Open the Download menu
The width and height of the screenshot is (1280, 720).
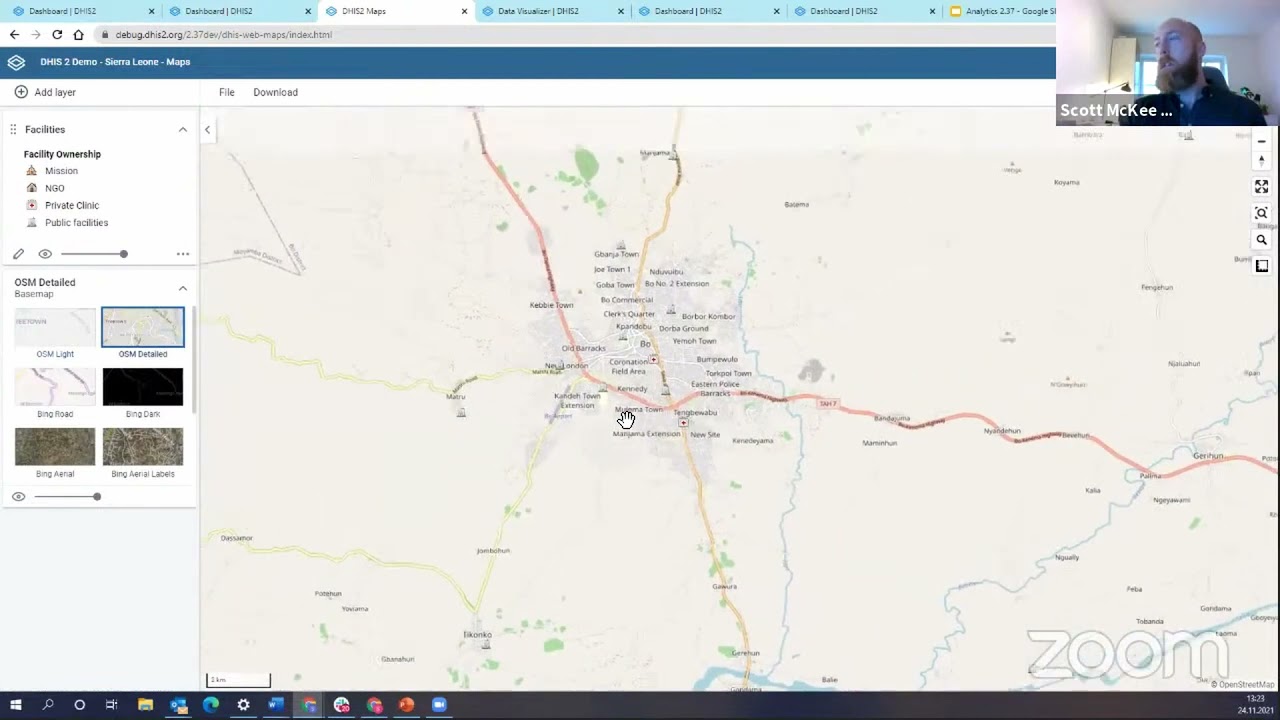(275, 92)
